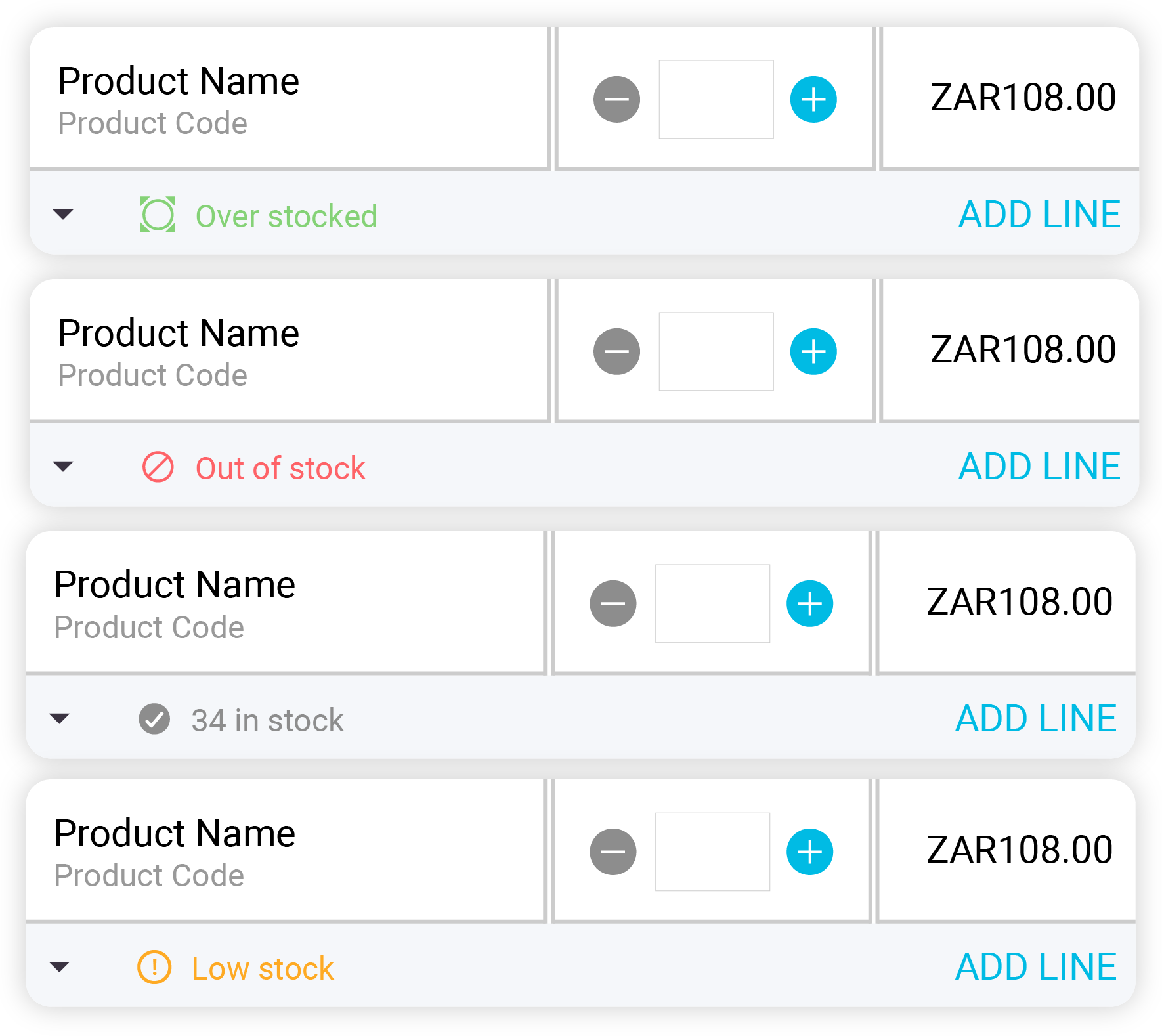Image resolution: width=1162 pixels, height=1036 pixels.
Task: Click the quantity input field for the Out of stock item
Action: click(716, 351)
